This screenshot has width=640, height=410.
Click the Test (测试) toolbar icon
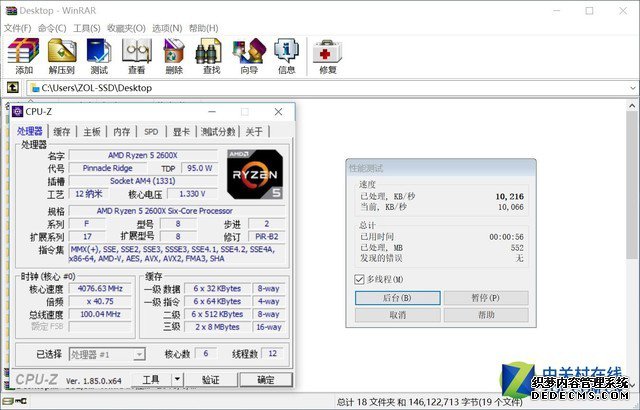pyautogui.click(x=99, y=56)
